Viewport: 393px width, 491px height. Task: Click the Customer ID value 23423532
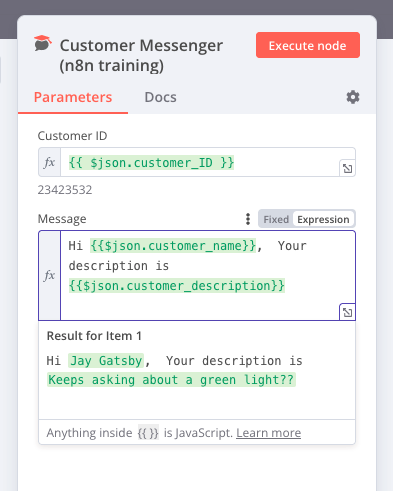pos(65,190)
